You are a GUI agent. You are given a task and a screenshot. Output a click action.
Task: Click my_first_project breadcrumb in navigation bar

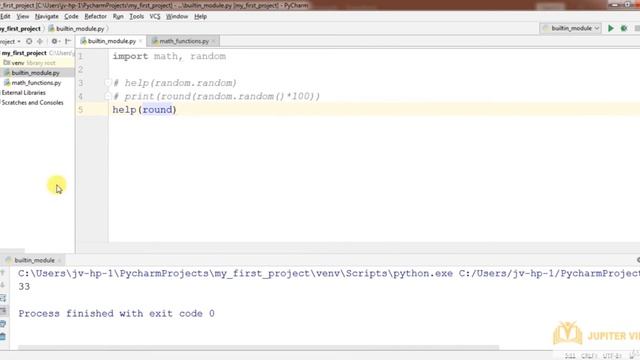tap(20, 29)
